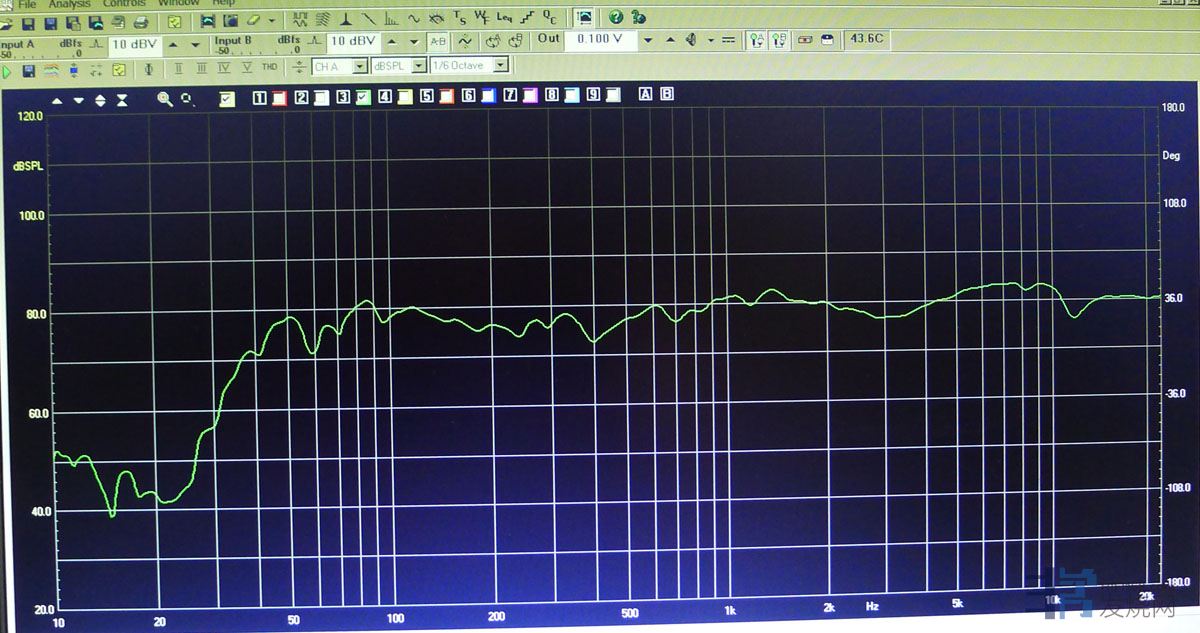This screenshot has height=633, width=1200.
Task: Click the zoom in magnifier above graph
Action: pos(164,99)
